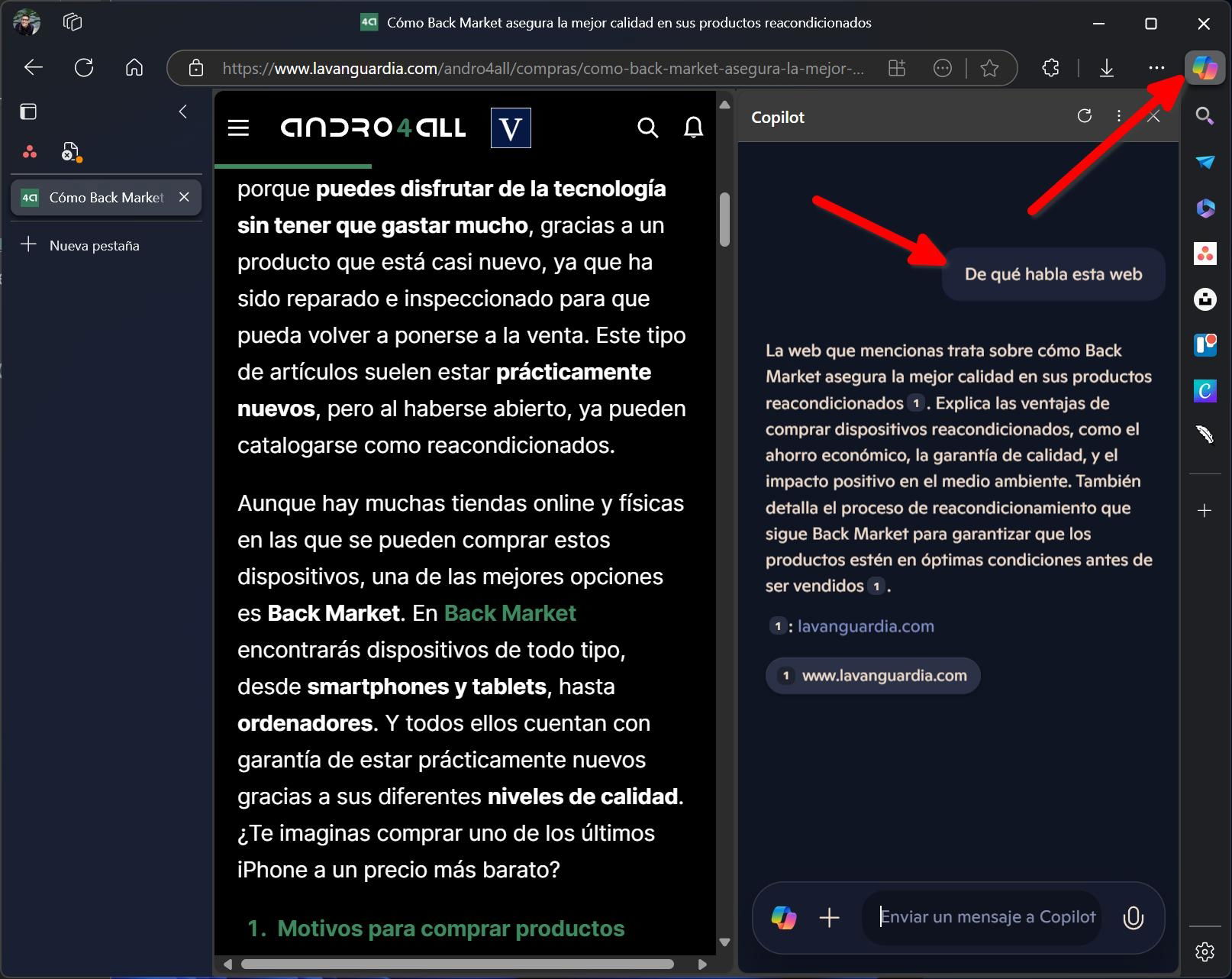Open the round white sidebar app icon
The width and height of the screenshot is (1232, 979).
[1205, 299]
